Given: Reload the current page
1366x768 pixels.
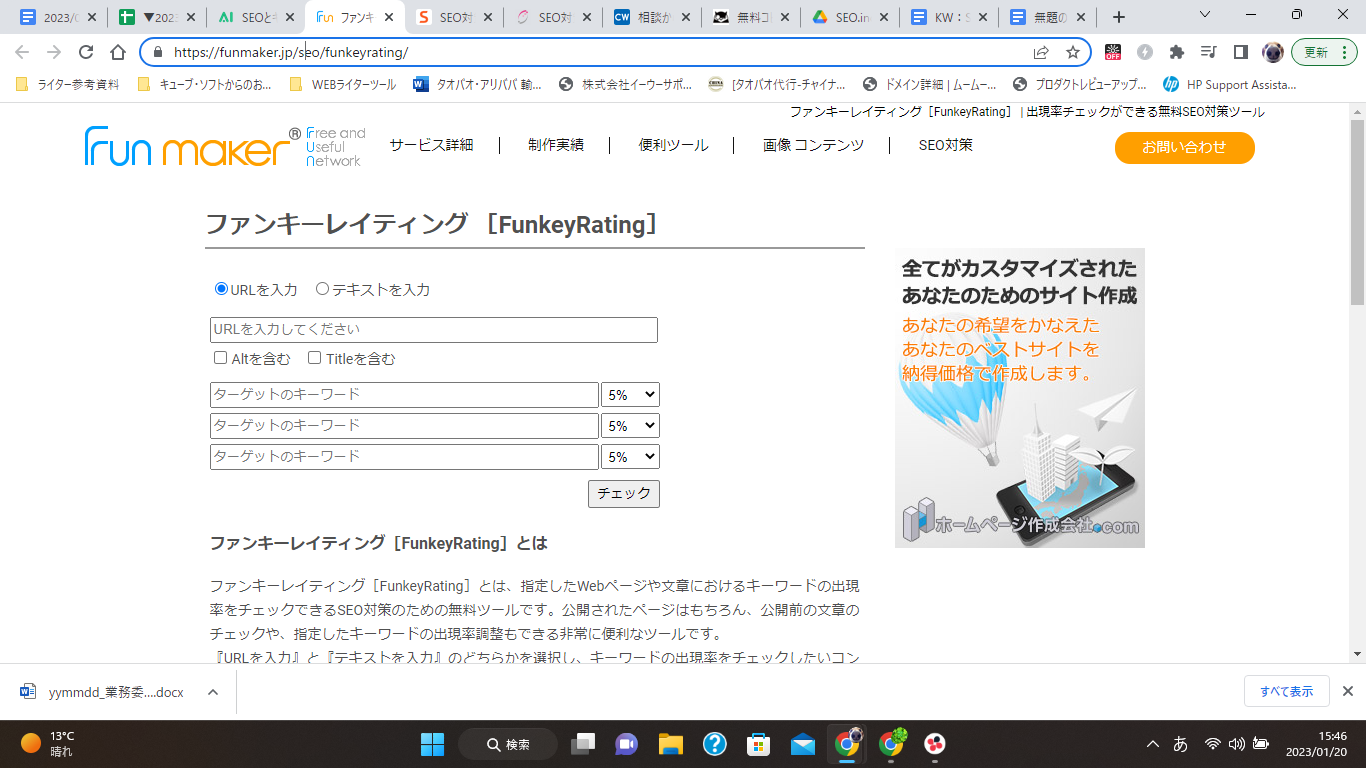Looking at the screenshot, I should 86,52.
